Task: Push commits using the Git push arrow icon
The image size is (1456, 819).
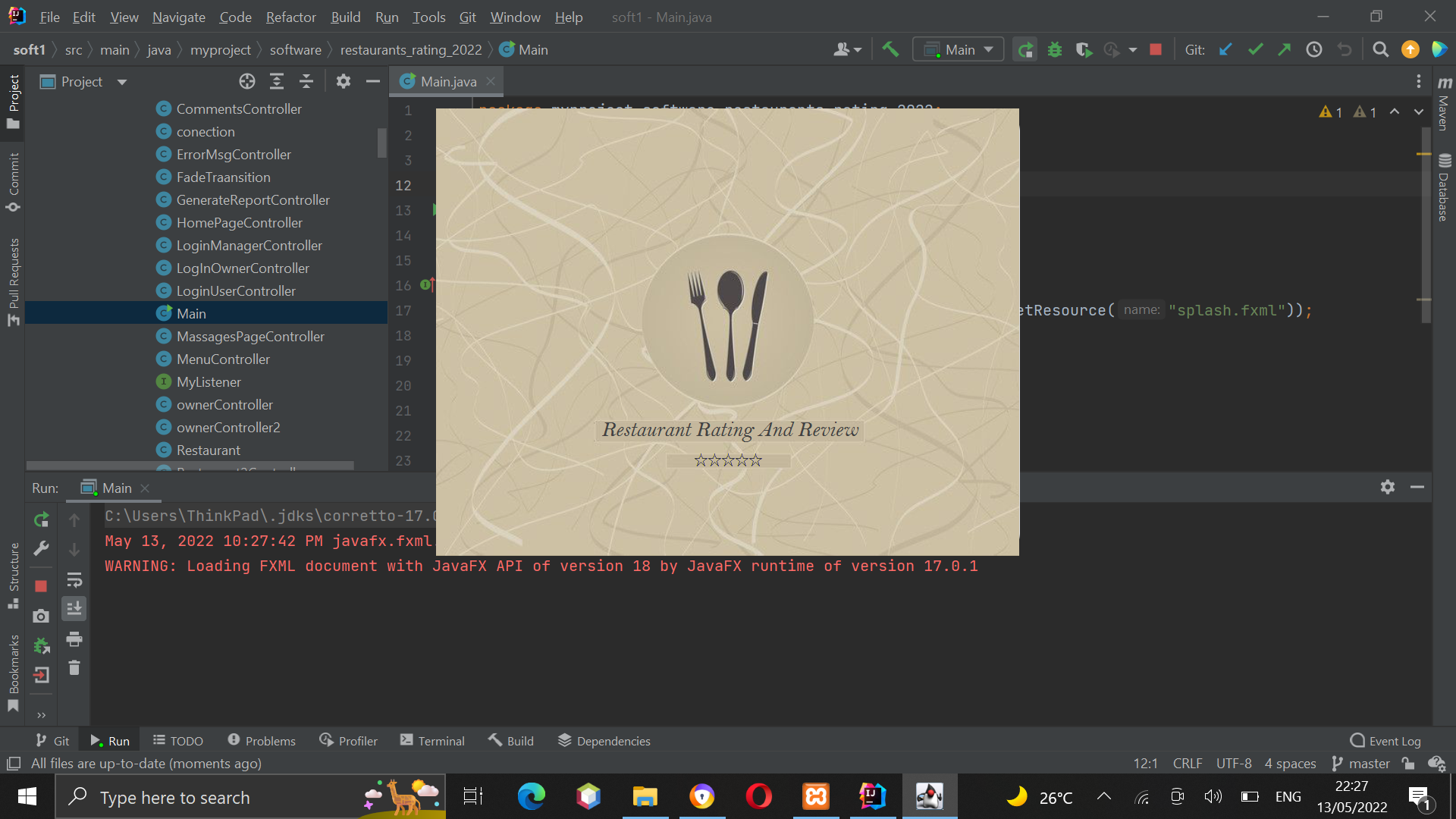Action: coord(1285,49)
